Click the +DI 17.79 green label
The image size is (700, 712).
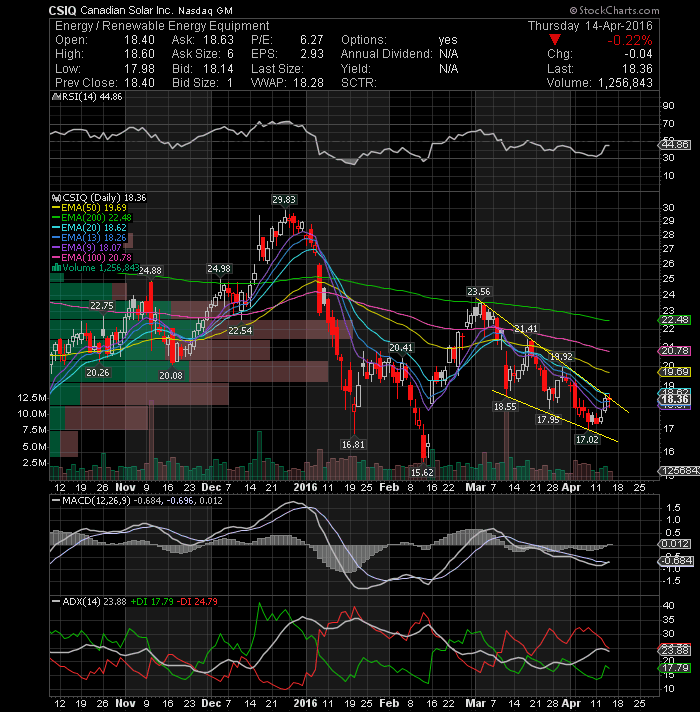pos(152,601)
